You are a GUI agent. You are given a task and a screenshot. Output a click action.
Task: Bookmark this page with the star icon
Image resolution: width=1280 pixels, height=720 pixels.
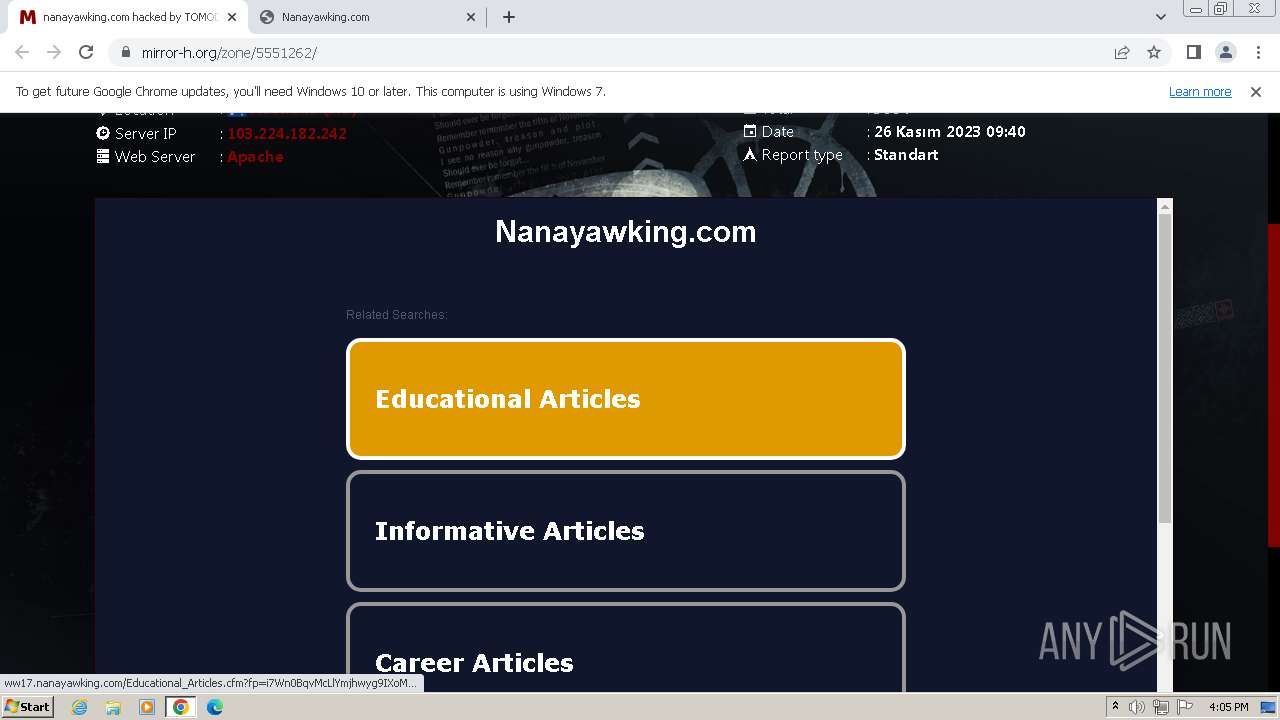(1154, 52)
